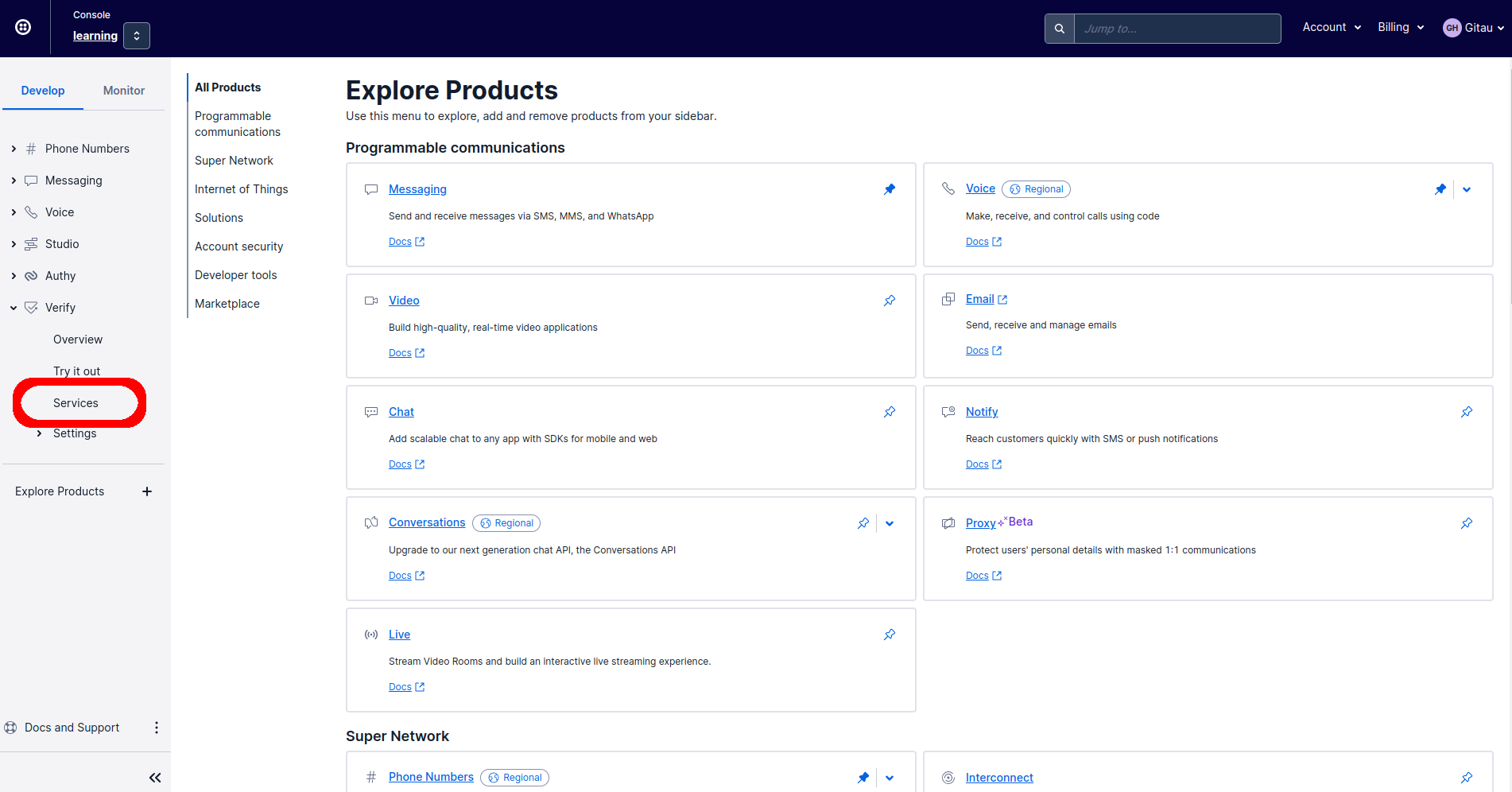Expand the Conversations card chevron
Viewport: 1512px width, 792px height.
[890, 523]
